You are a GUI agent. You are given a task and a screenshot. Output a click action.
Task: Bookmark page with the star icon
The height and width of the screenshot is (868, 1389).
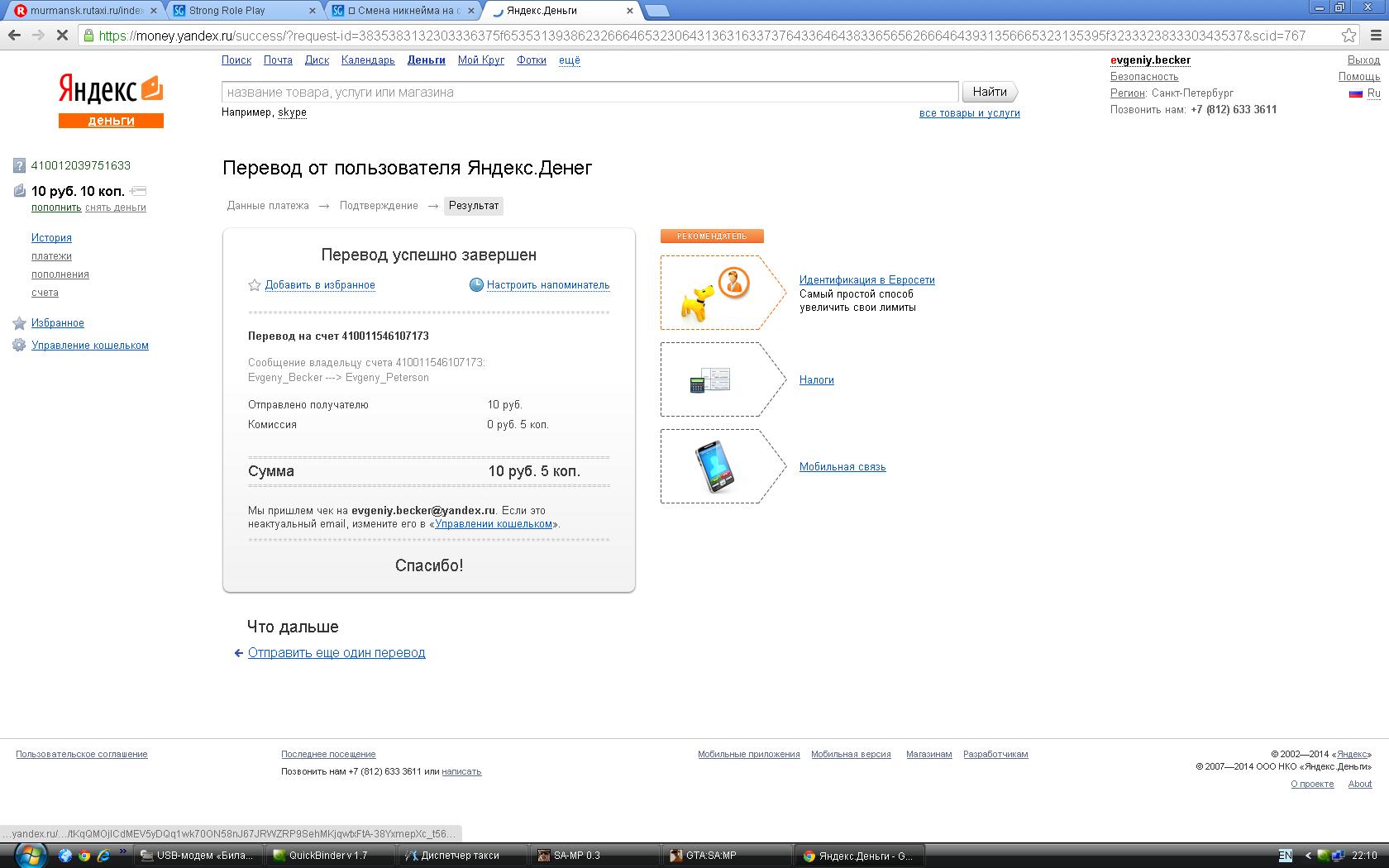click(1348, 36)
